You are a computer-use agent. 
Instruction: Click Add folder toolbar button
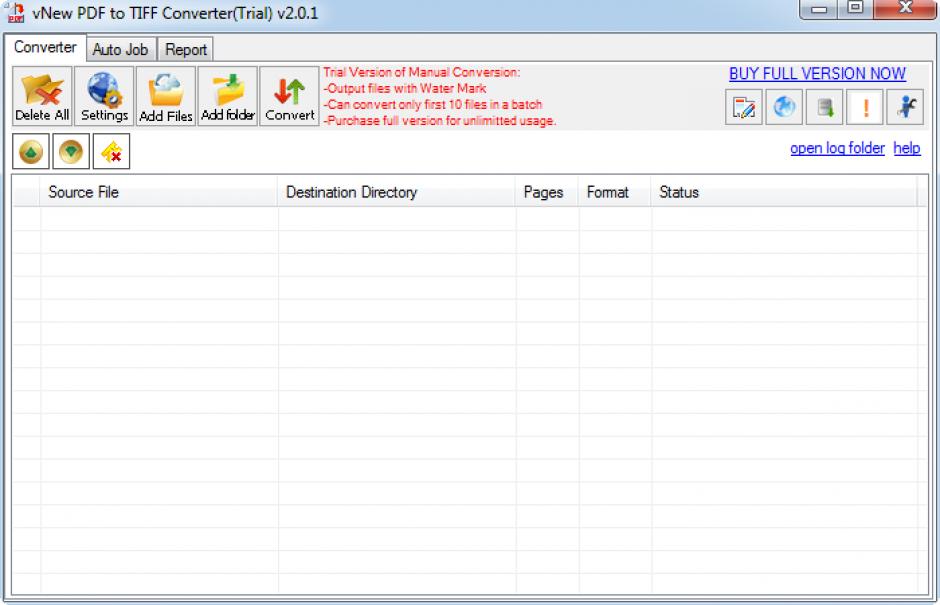(228, 96)
